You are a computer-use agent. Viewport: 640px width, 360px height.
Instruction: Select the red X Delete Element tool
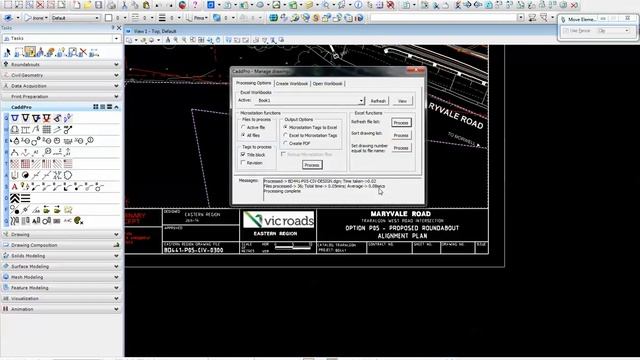[x=83, y=52]
